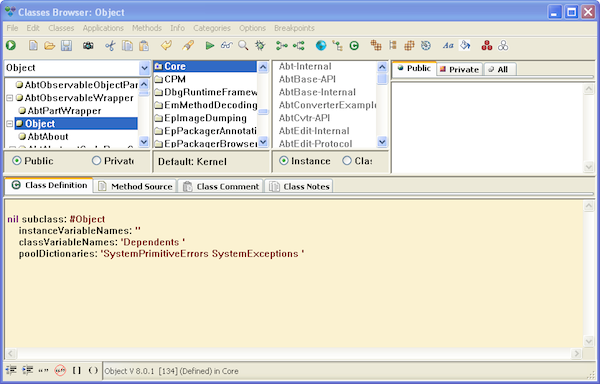Image resolution: width=600 pixels, height=384 pixels.
Task: Click the green circular arrow toolbar icon
Action: coord(11,46)
